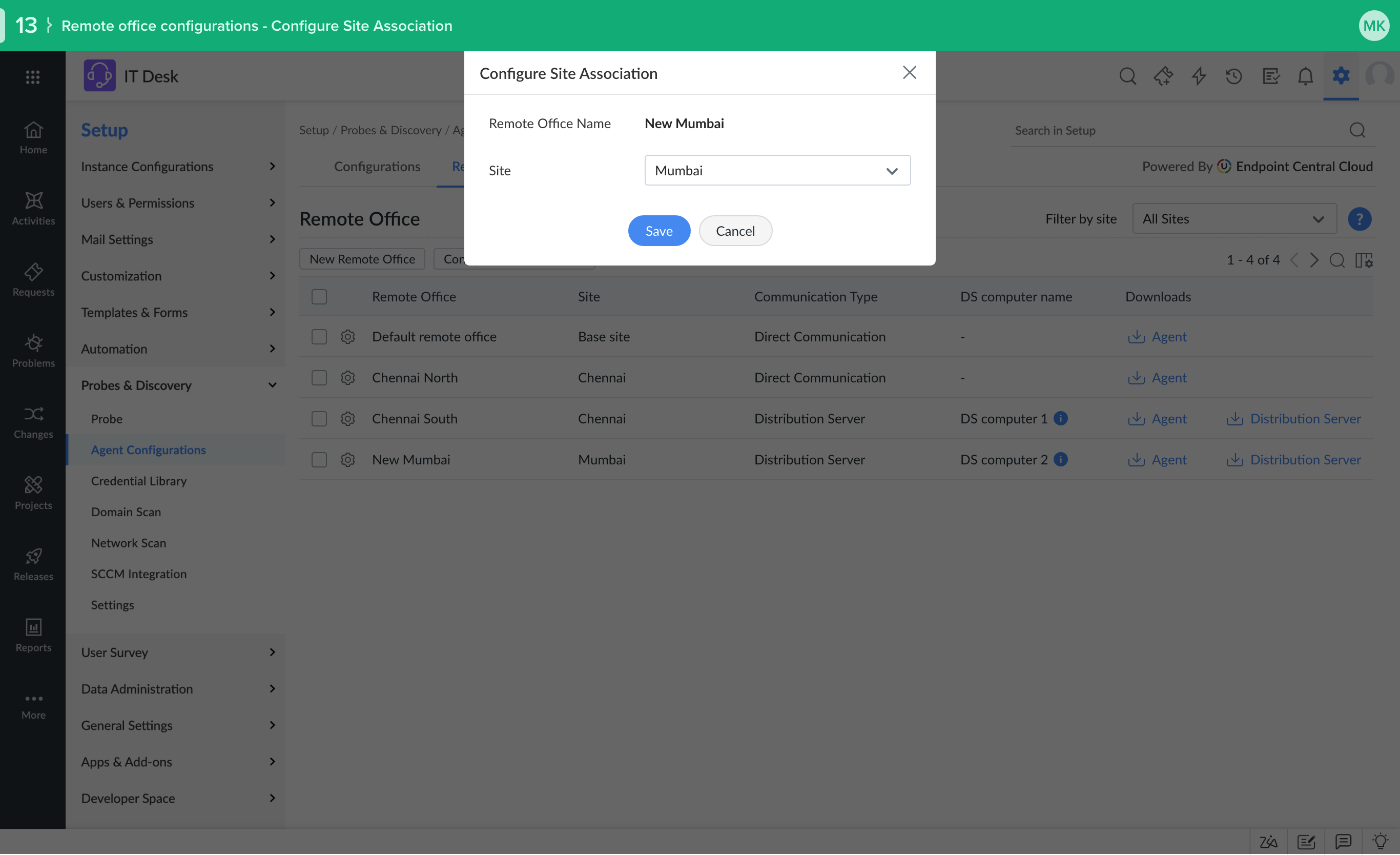This screenshot has width=1400, height=855.
Task: Select the Chennai South checkbox
Action: [319, 418]
